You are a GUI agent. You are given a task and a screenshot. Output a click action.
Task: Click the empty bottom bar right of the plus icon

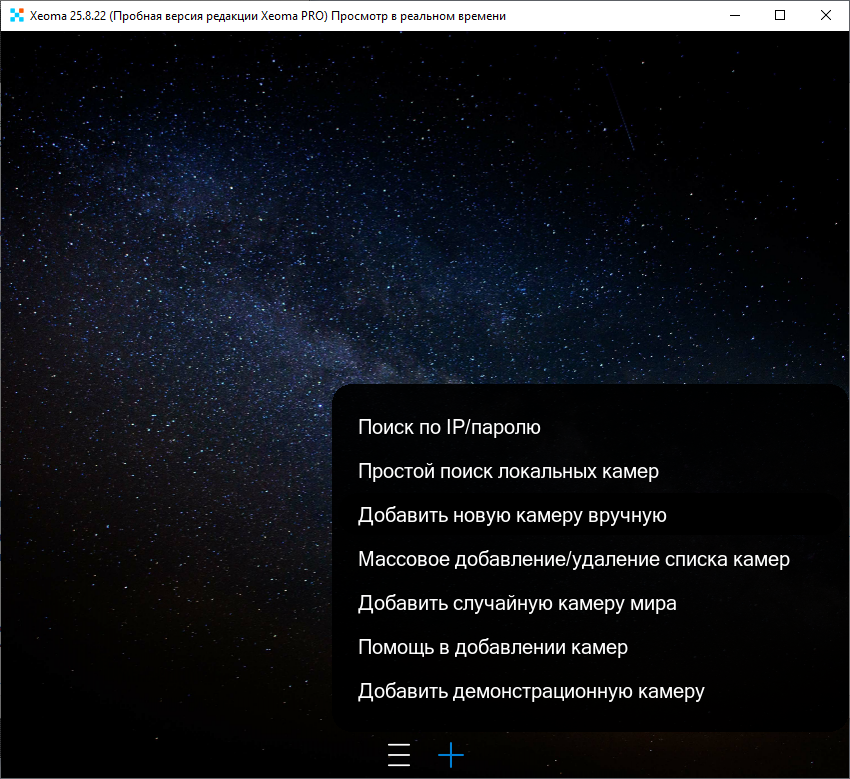point(650,755)
